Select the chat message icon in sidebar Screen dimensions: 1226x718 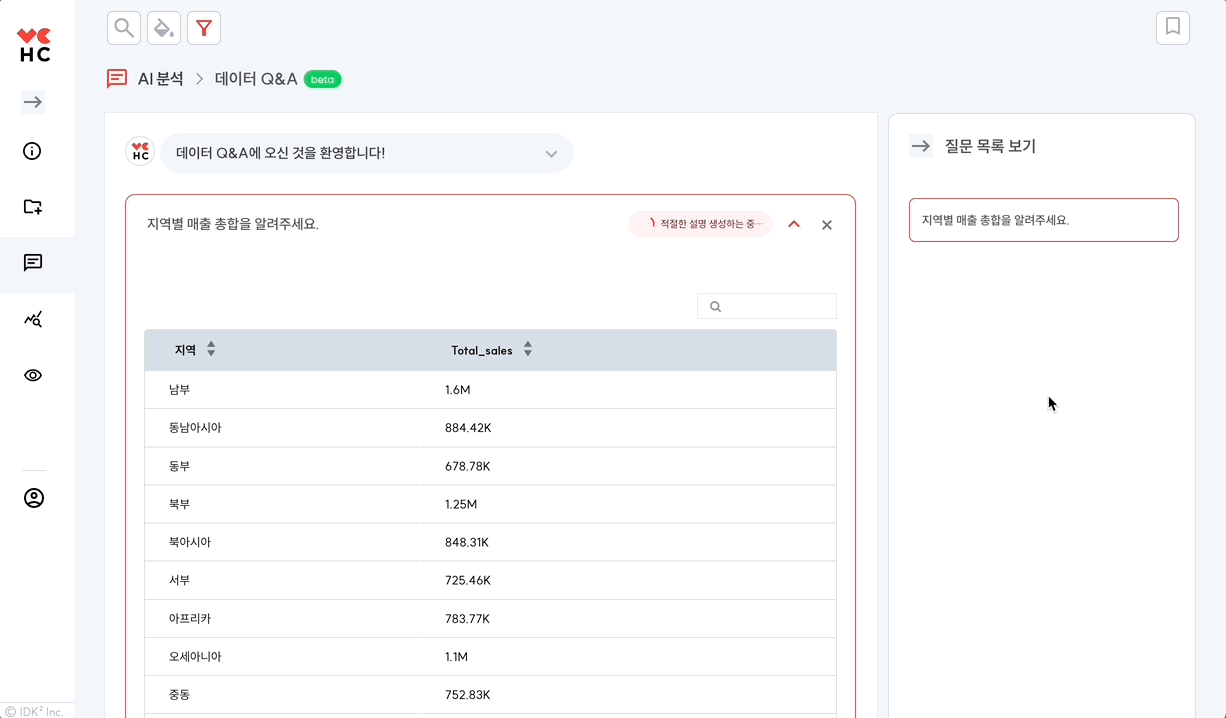33,263
